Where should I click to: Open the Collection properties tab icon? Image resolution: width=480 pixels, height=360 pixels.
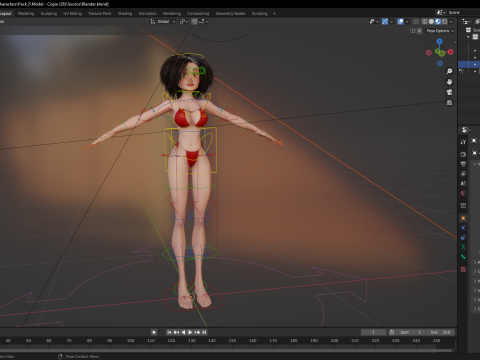click(463, 206)
